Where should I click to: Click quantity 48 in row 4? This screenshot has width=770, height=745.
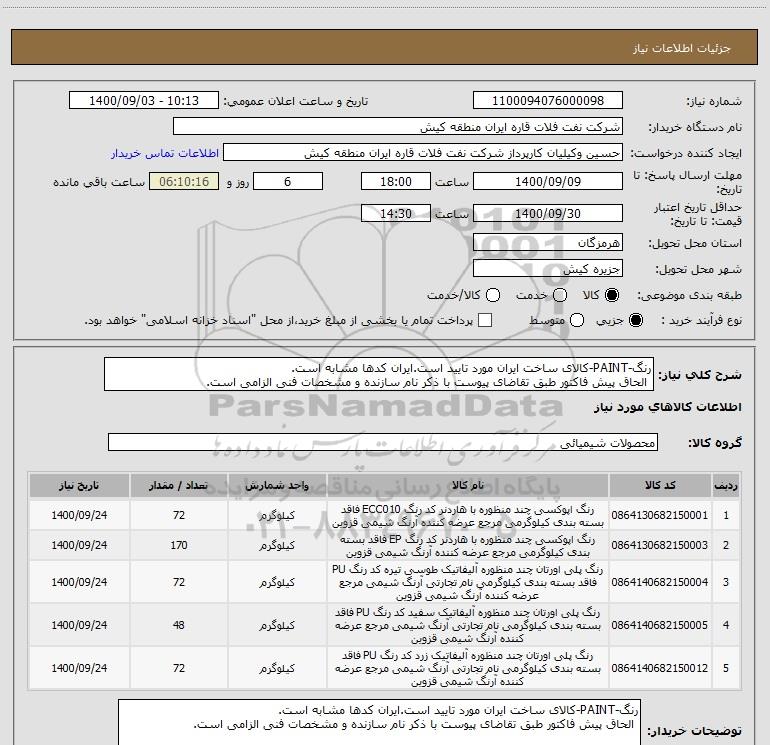click(x=179, y=625)
